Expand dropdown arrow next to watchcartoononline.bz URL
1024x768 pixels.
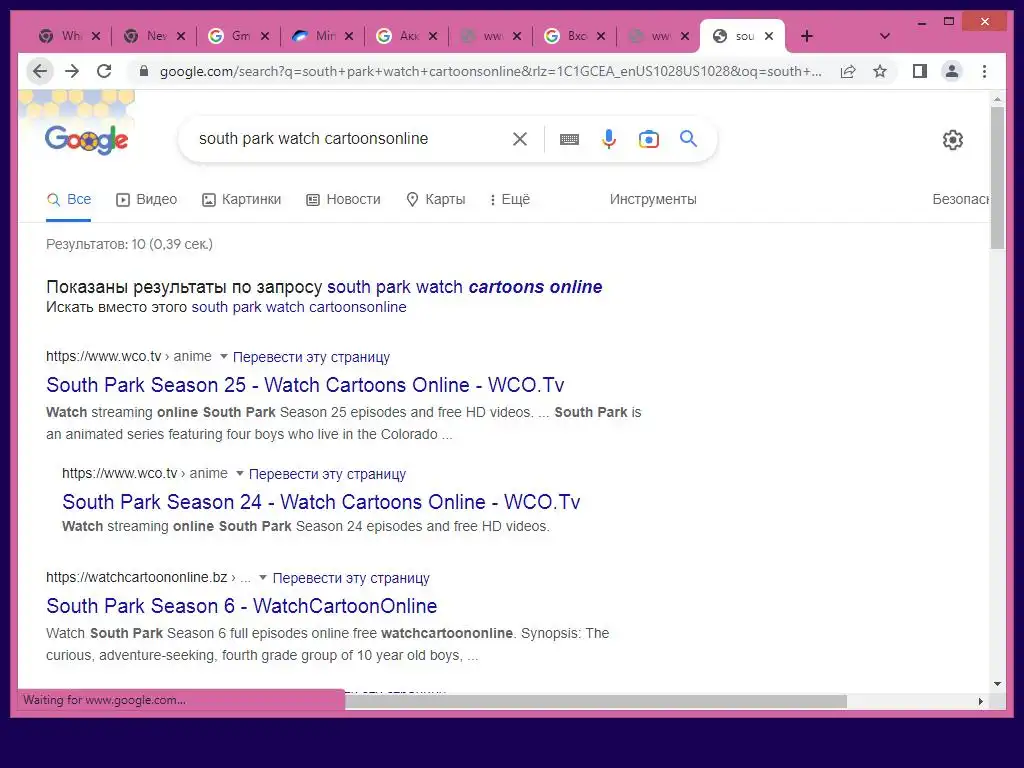[x=263, y=577]
